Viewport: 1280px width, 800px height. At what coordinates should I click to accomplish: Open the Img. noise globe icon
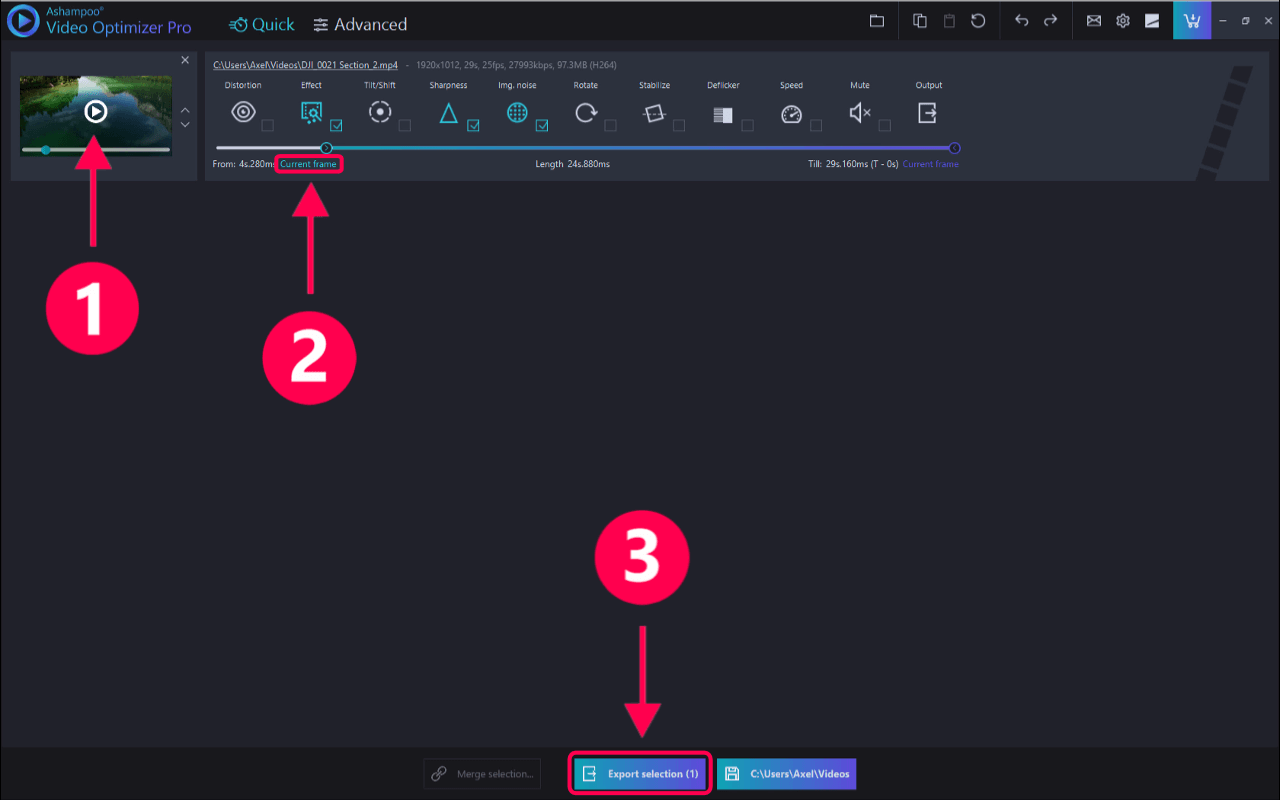(517, 113)
